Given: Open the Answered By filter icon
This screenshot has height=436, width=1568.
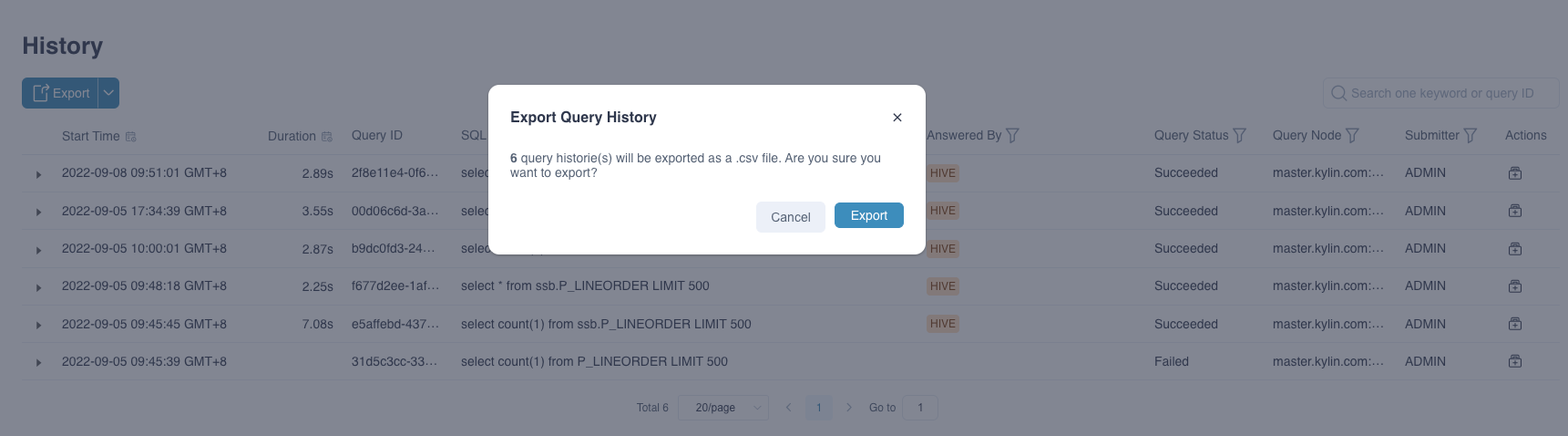Looking at the screenshot, I should (x=1012, y=136).
